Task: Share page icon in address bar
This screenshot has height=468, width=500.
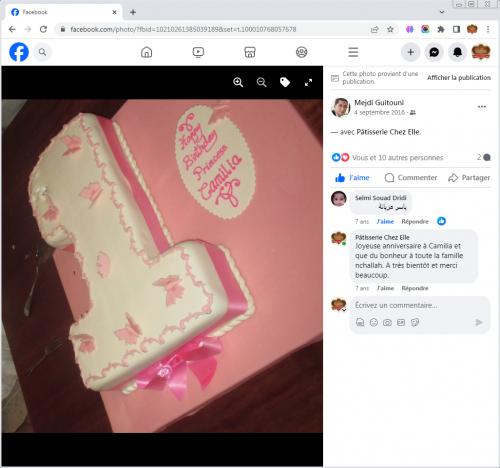Action: (375, 29)
